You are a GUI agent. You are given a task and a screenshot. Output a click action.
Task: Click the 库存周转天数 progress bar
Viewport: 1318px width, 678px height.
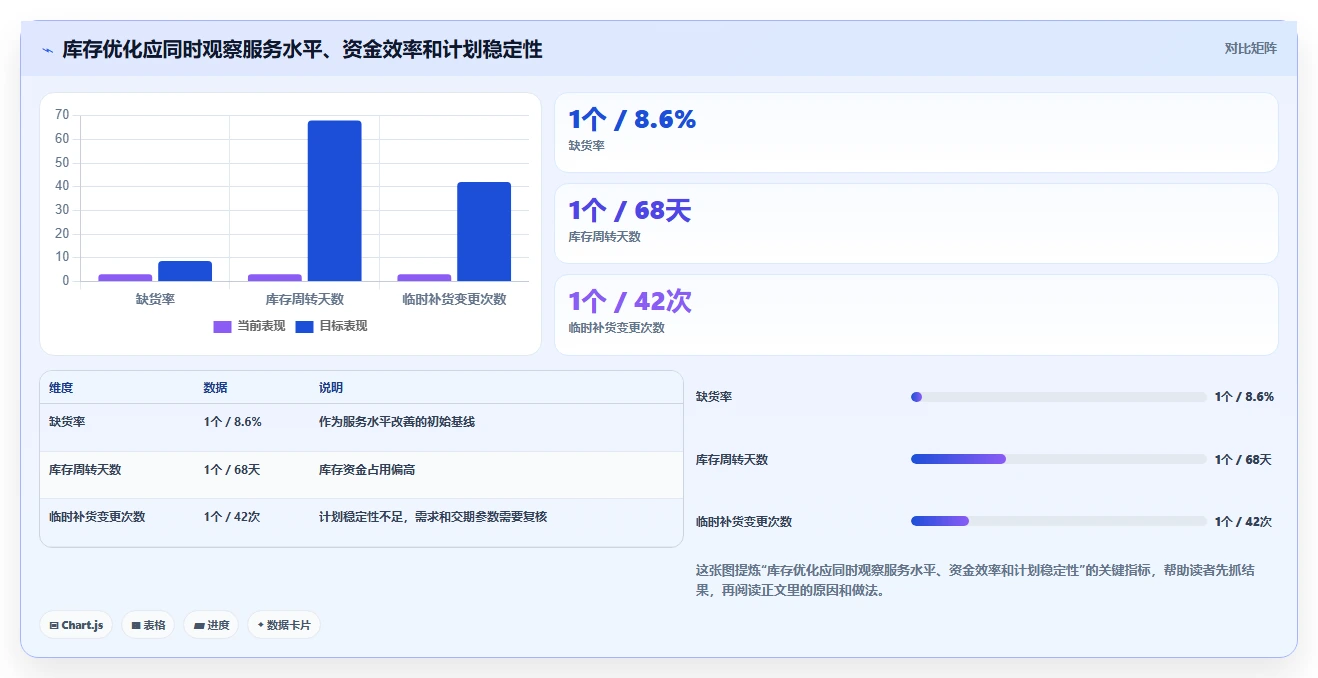(x=1059, y=459)
